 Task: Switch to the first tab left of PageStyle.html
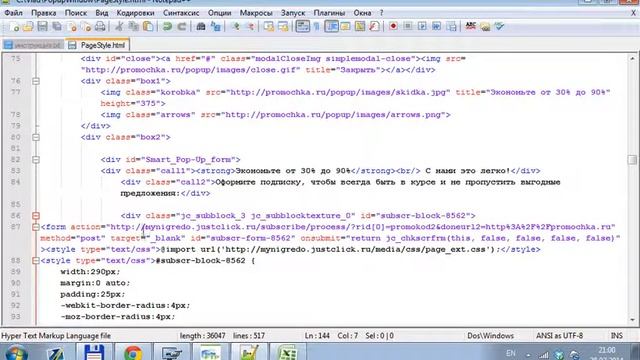(x=33, y=45)
